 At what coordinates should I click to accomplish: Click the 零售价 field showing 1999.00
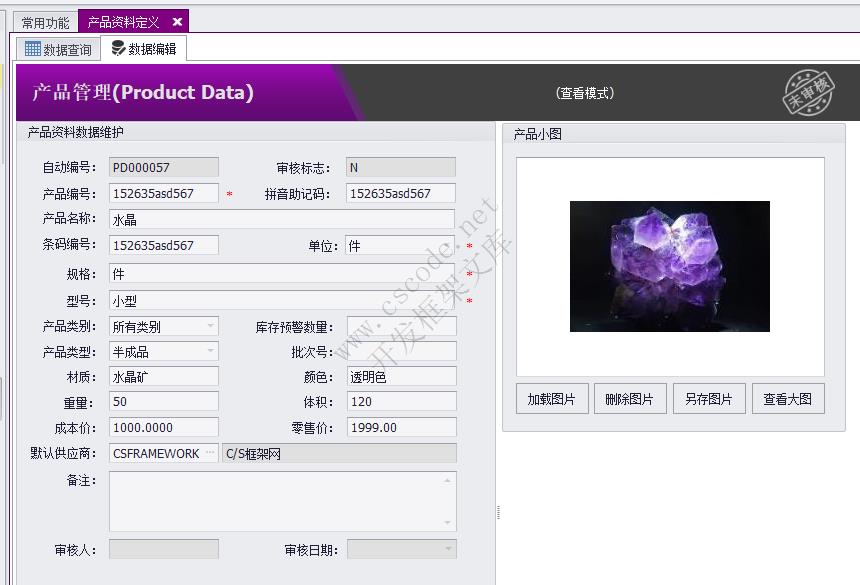tap(400, 427)
